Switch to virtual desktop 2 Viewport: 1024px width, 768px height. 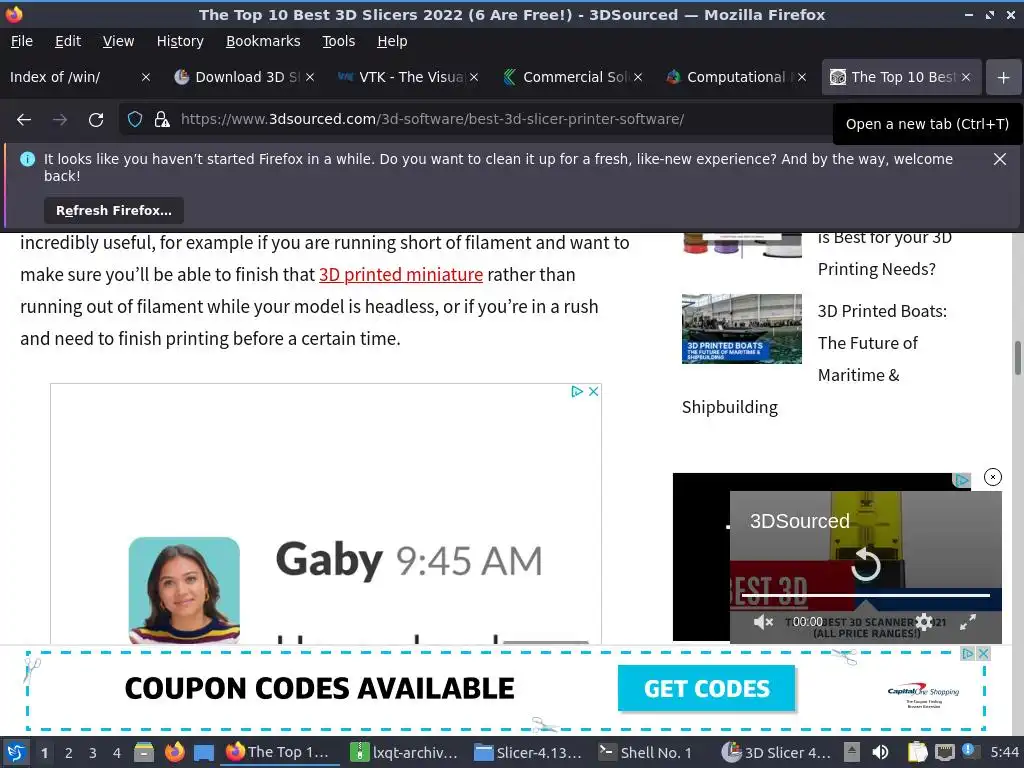tap(69, 753)
